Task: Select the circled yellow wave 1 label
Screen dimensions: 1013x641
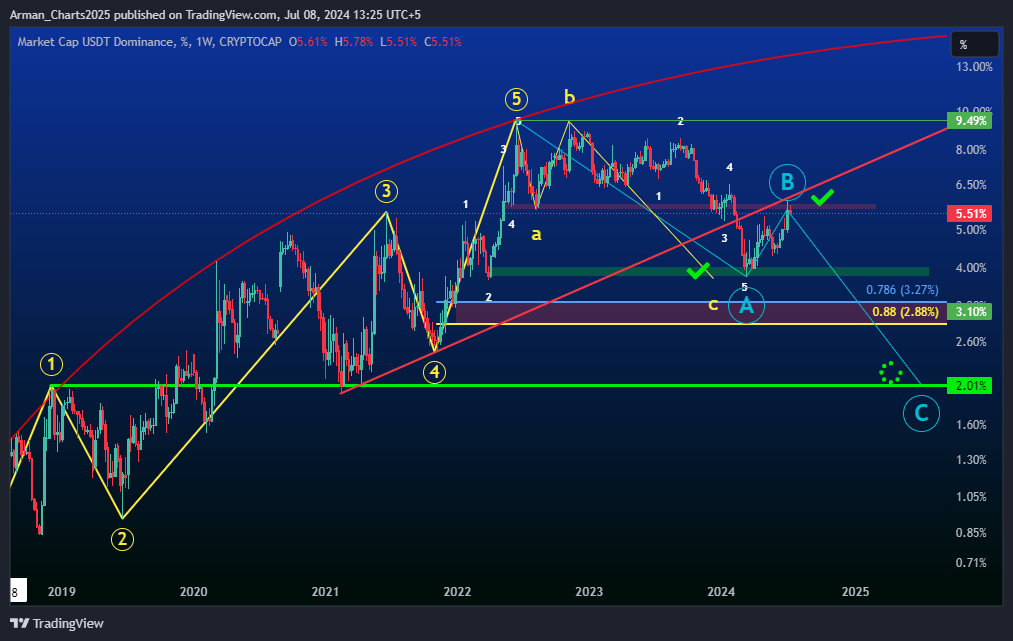Action: [x=52, y=364]
